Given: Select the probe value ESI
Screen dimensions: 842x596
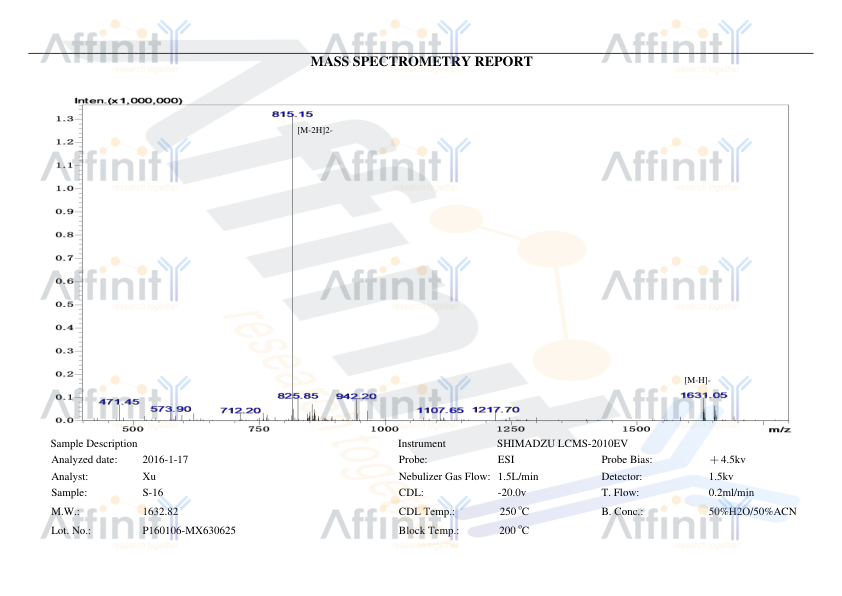Looking at the screenshot, I should 506,460.
